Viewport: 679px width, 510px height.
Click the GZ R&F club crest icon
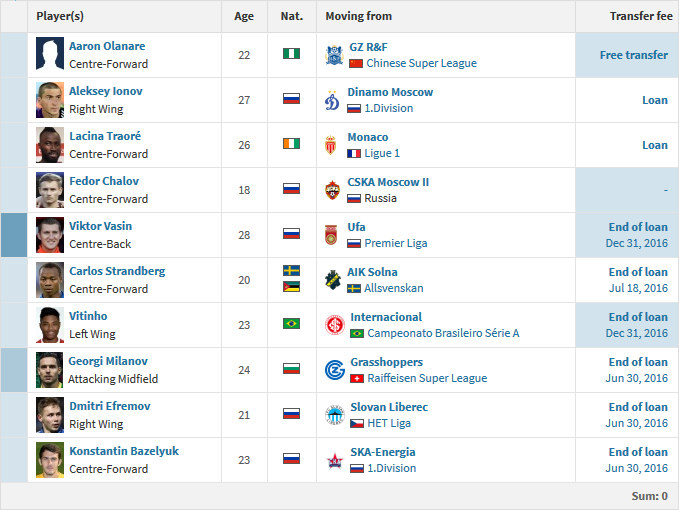pos(334,55)
